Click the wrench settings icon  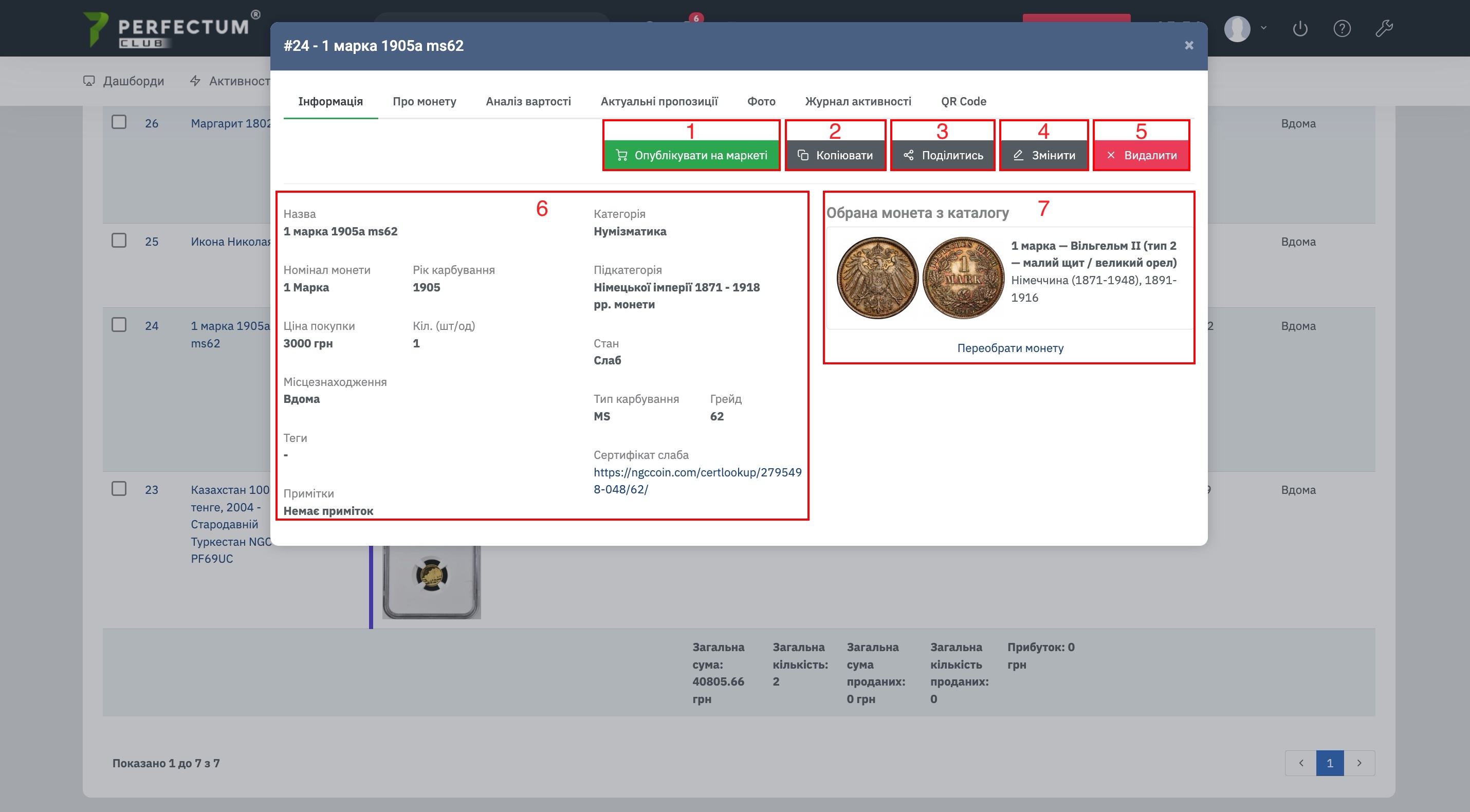[1384, 28]
